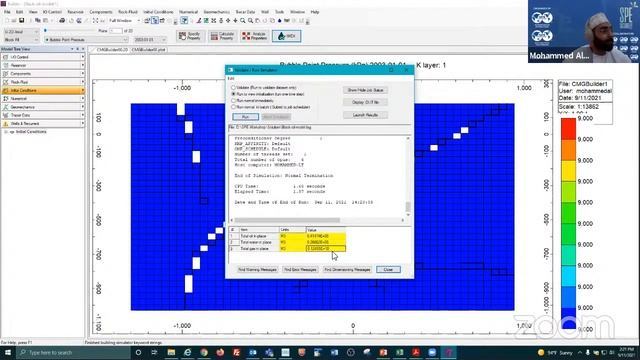Click the highlighted selection mode toolbar icon
This screenshot has height=360, width=640.
[x=184, y=20]
